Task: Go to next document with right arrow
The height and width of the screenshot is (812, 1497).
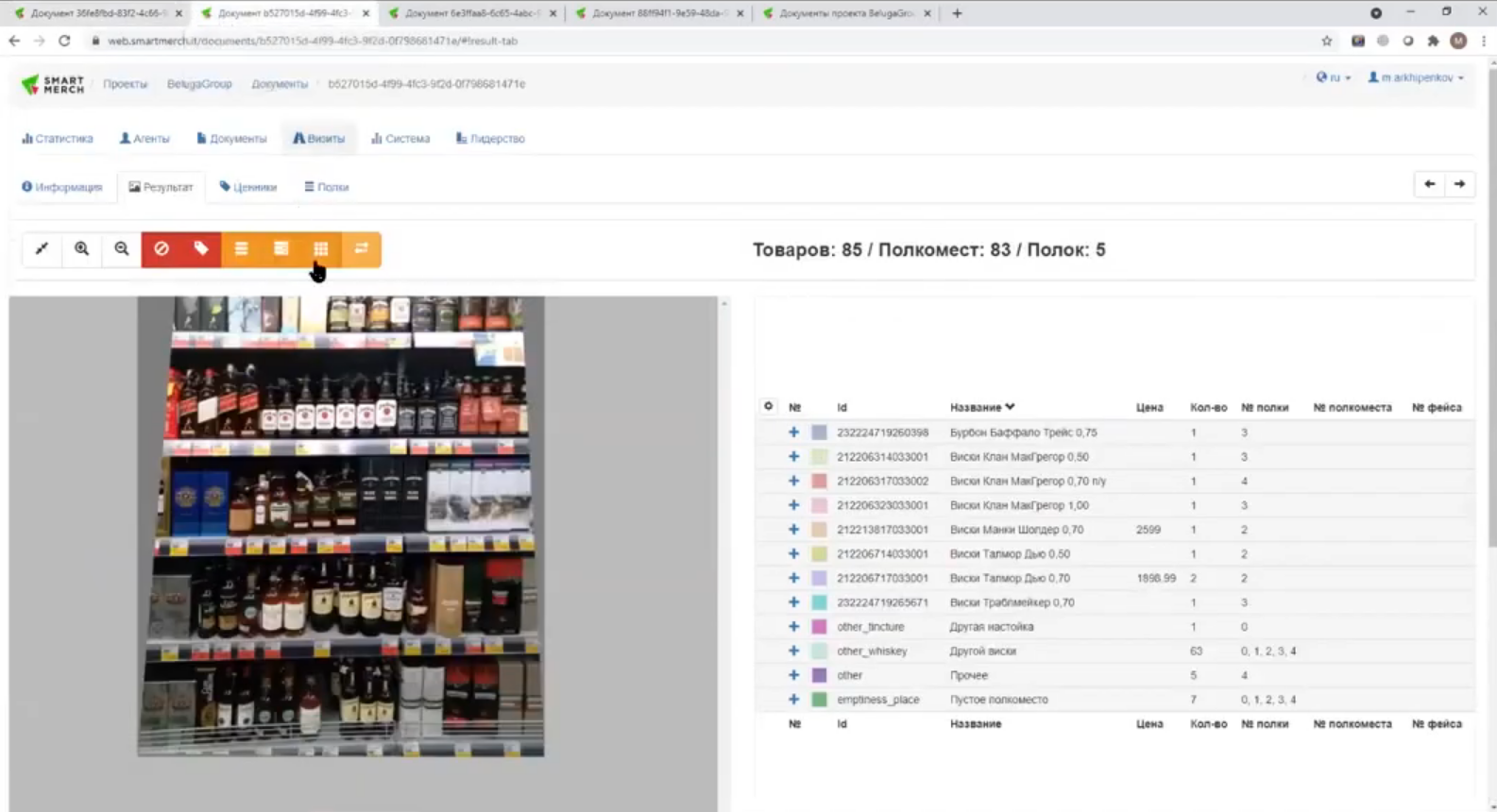Action: 1459,184
